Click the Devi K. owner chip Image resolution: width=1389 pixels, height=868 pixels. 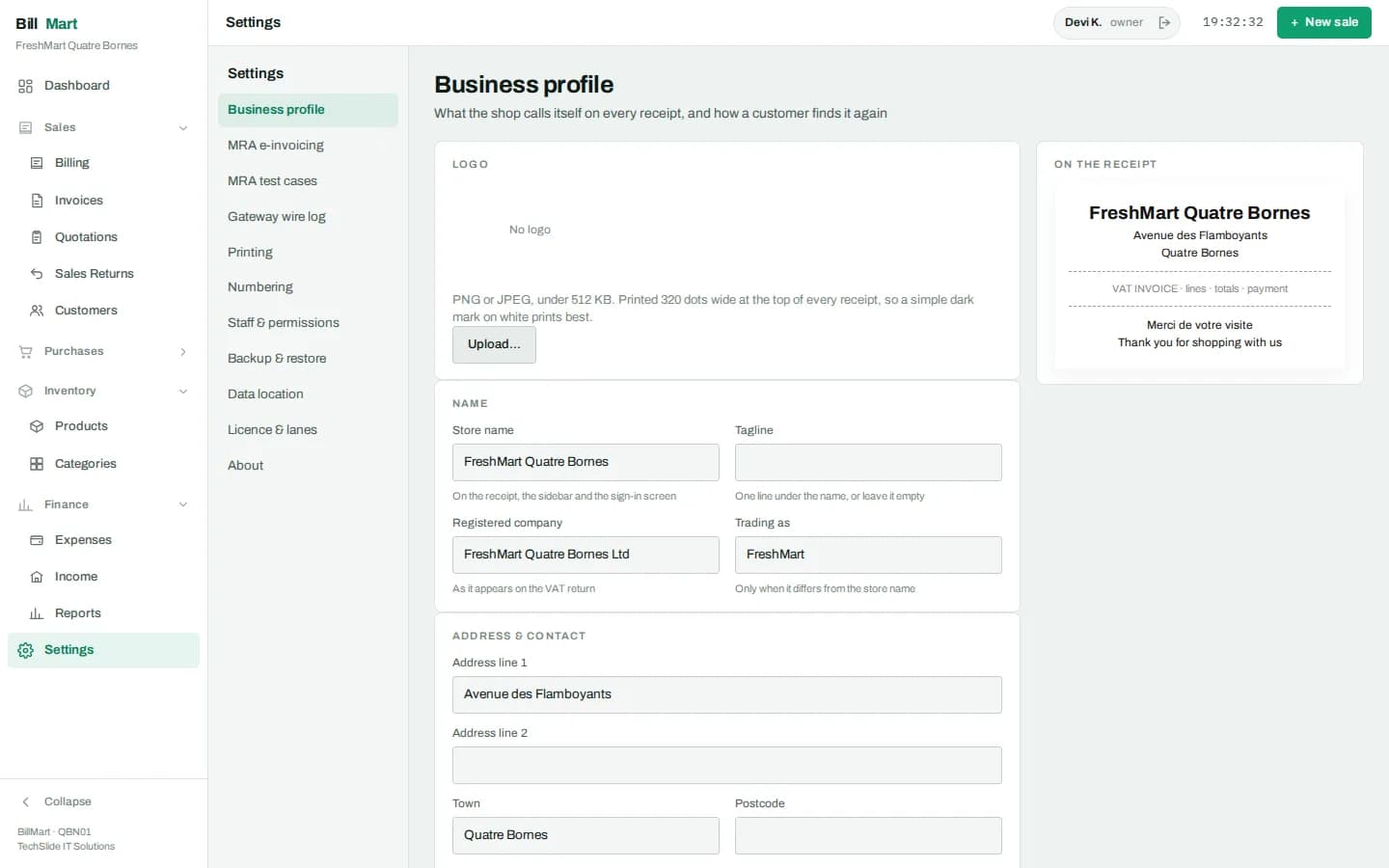1116,22
